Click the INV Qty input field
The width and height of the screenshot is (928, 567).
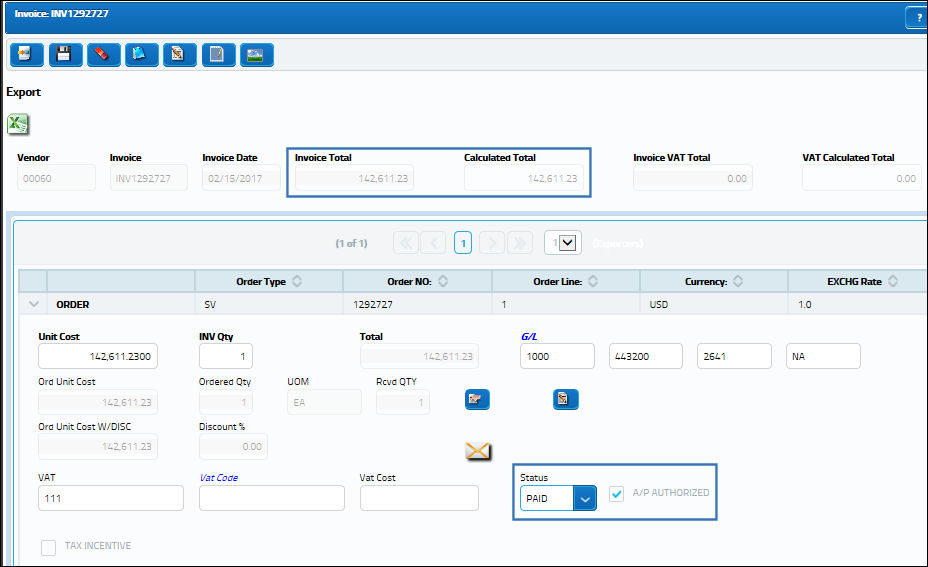pyautogui.click(x=226, y=356)
